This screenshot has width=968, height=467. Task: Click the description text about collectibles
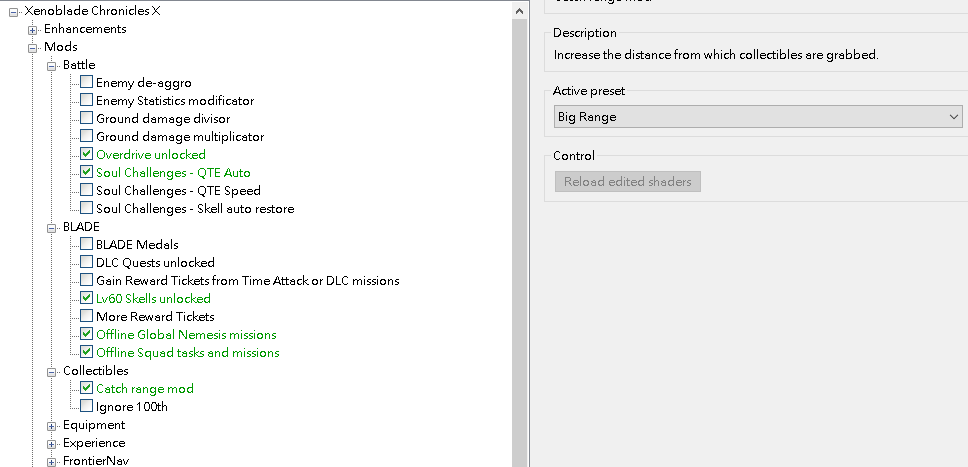[716, 54]
